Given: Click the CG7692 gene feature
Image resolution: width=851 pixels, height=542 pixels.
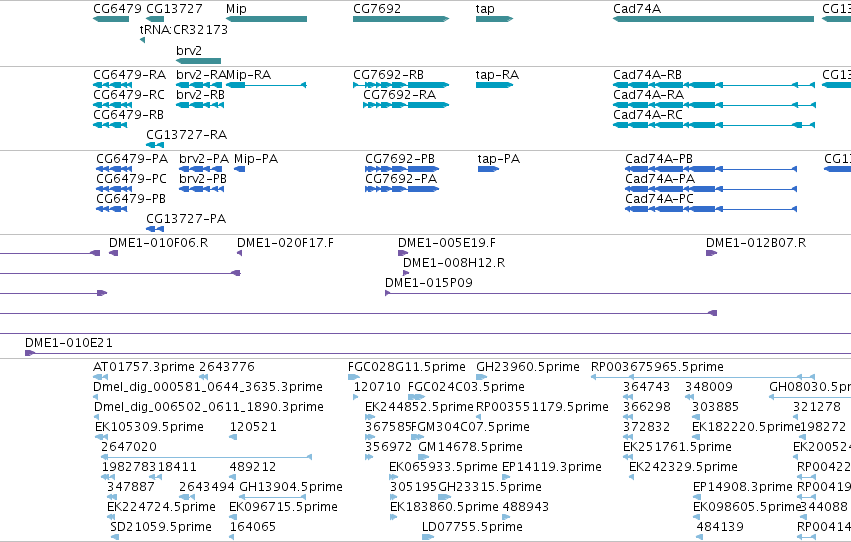Looking at the screenshot, I should click(x=401, y=19).
